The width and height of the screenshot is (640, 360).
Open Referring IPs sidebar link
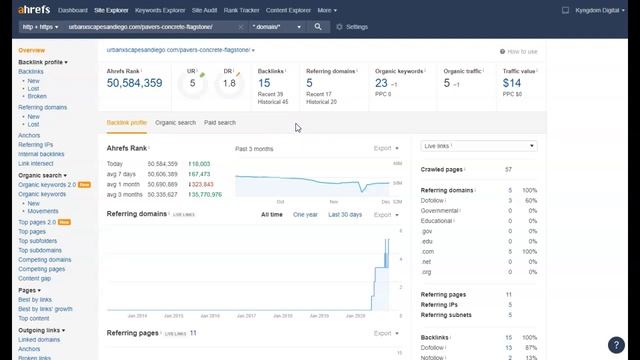click(36, 145)
